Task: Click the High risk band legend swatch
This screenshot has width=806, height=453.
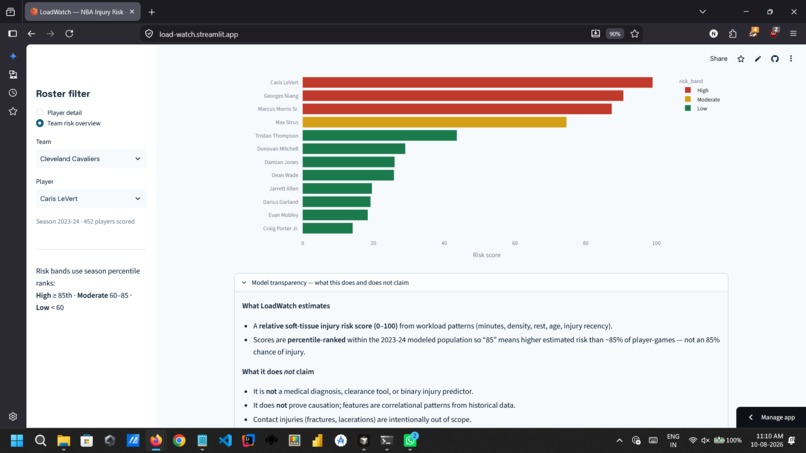Action: tap(688, 90)
